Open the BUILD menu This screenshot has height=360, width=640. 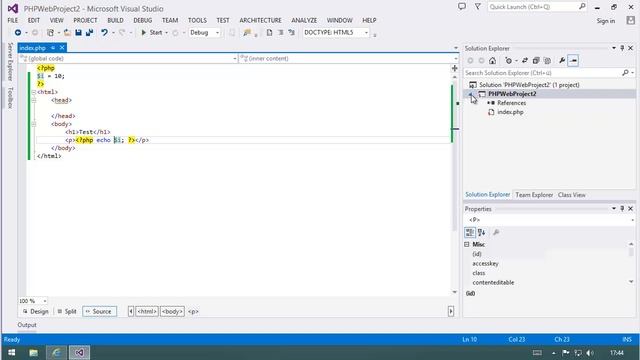115,20
